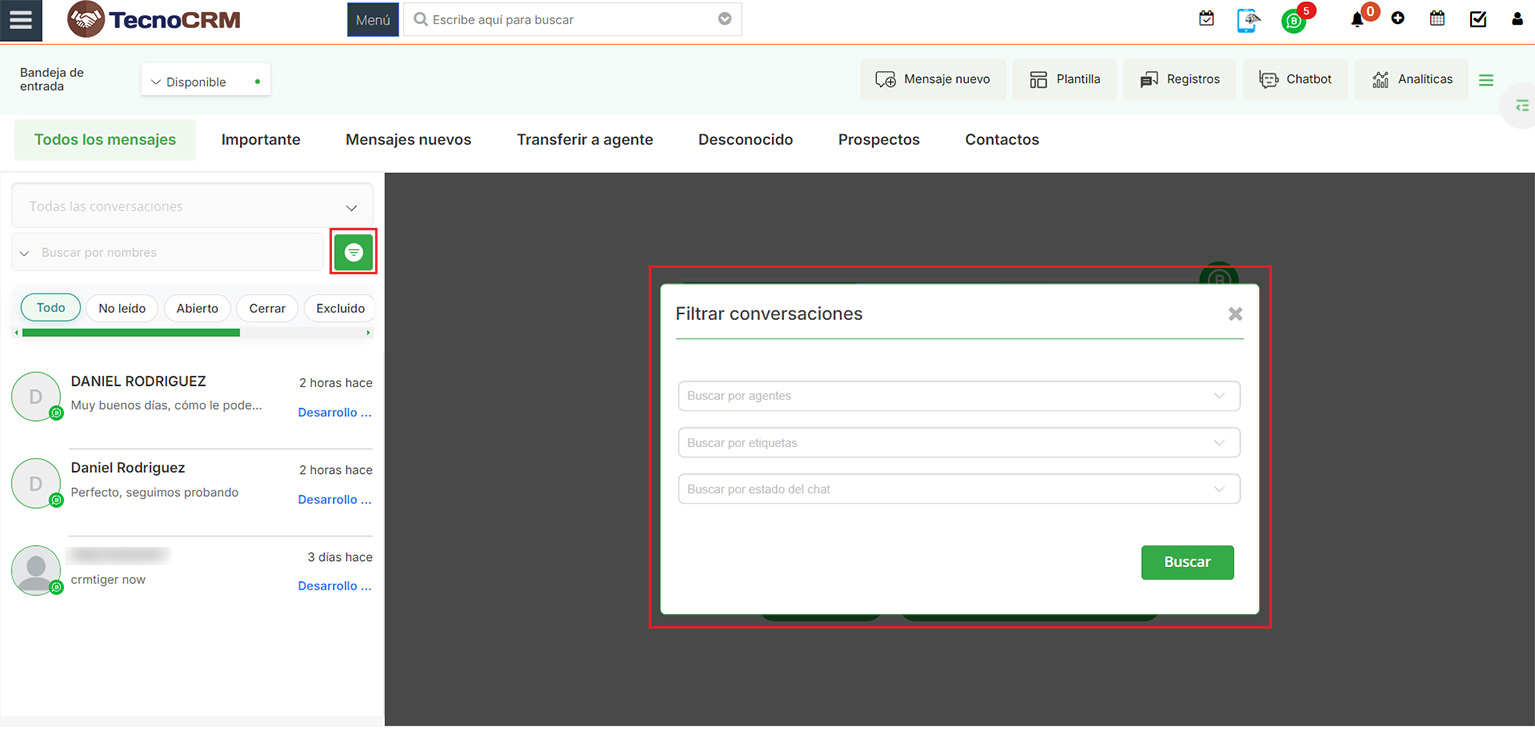Open the tasks checkmark icon in header
Screen dimensions: 1535x730
pyautogui.click(x=1478, y=19)
